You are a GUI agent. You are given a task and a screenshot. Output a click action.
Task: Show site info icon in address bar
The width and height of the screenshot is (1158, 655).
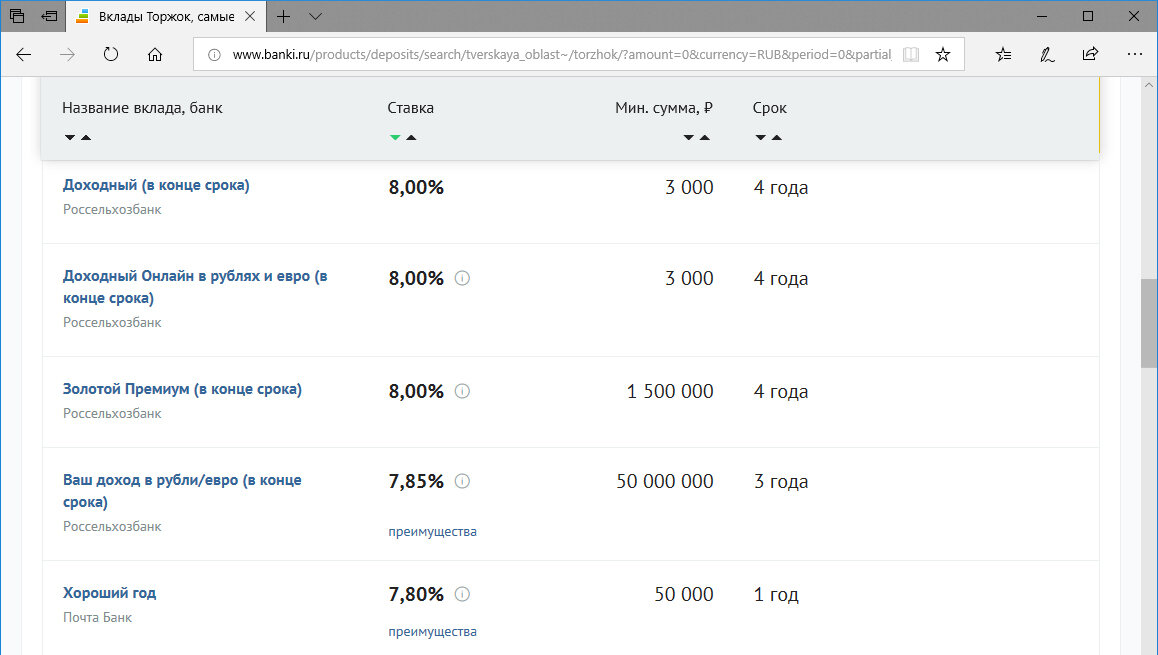[x=214, y=55]
